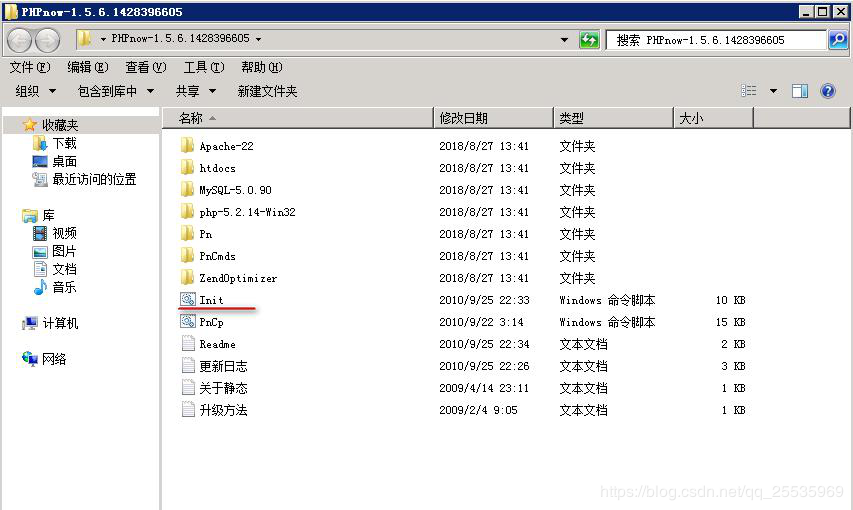The image size is (853, 510).
Task: Click the 网络 globe icon
Action: [29, 359]
